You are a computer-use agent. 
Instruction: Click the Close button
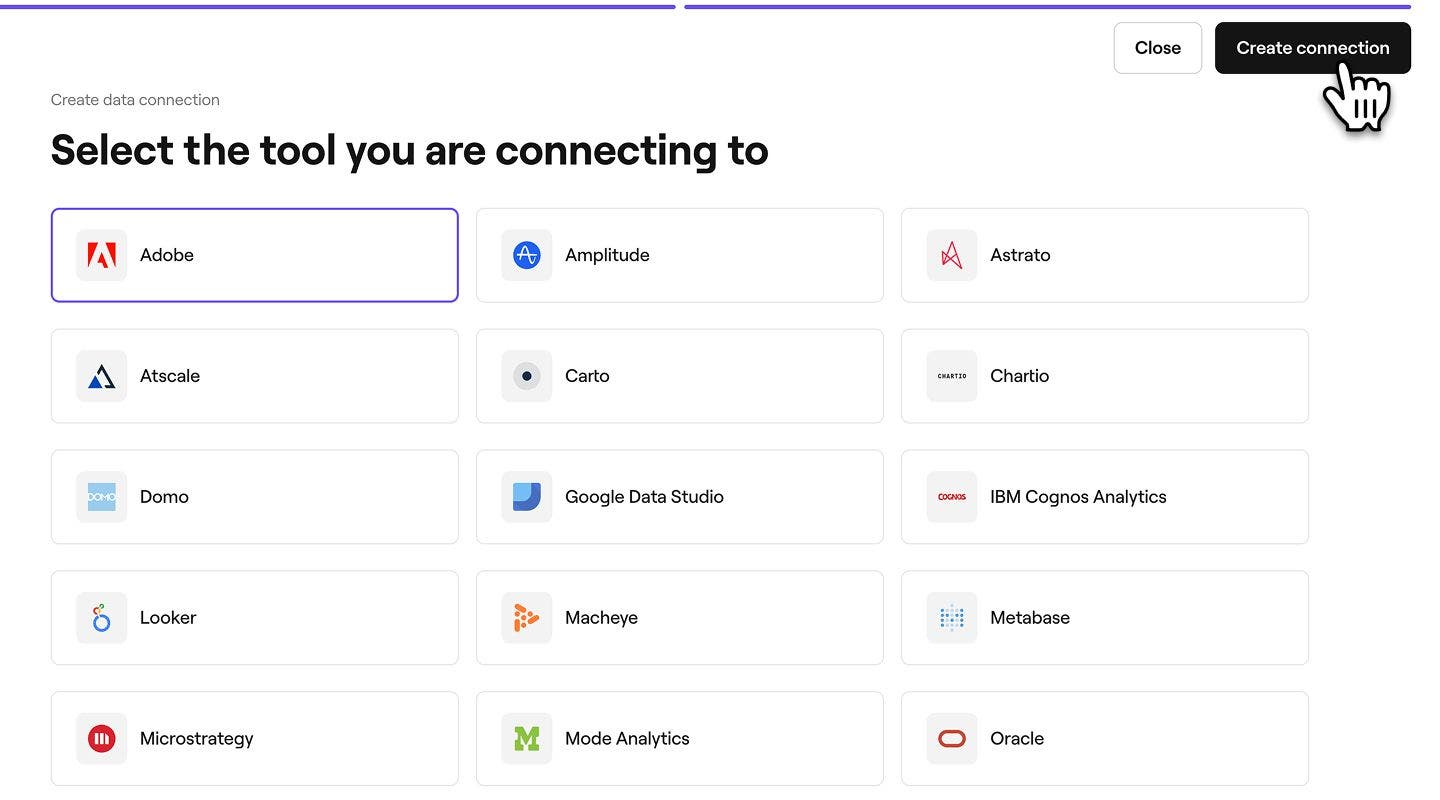[x=1157, y=48]
